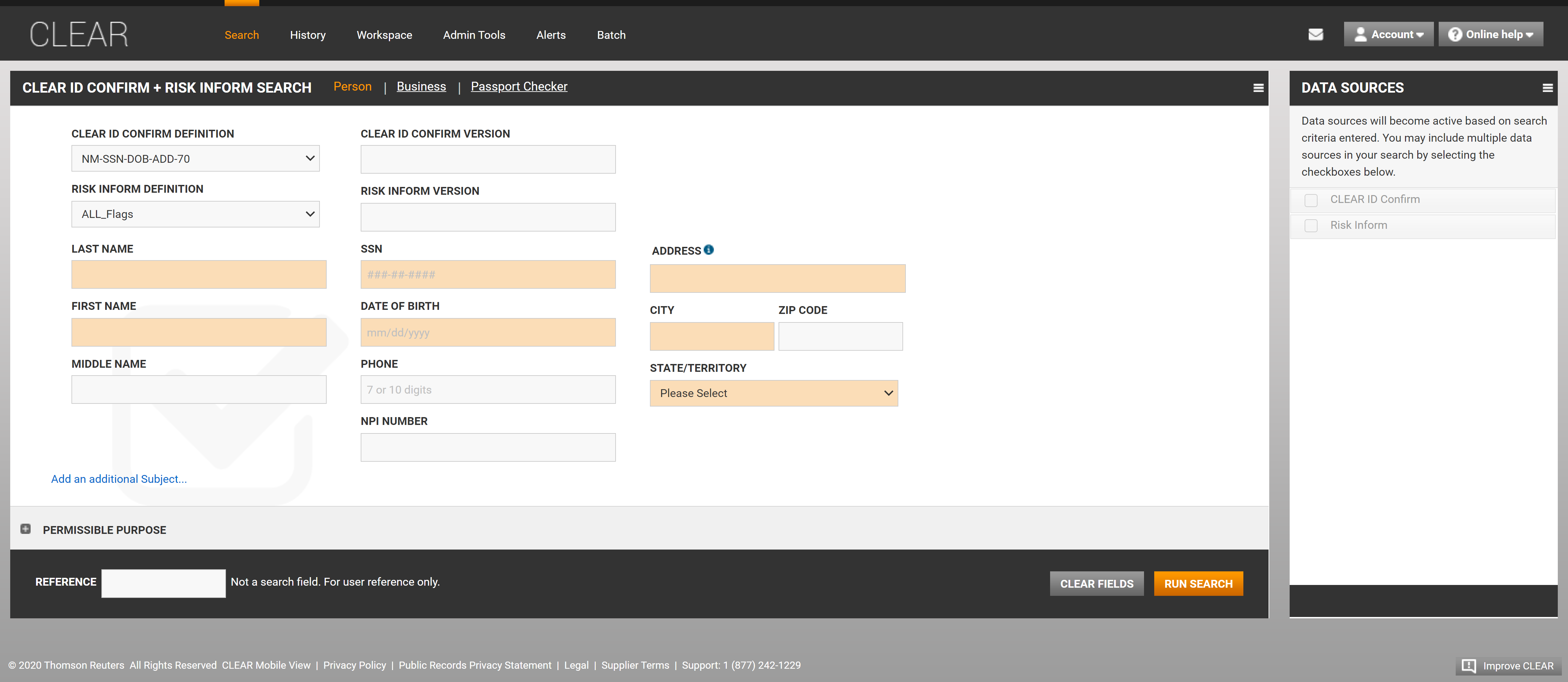Open the Online help dropdown
The width and height of the screenshot is (1568, 682).
click(1491, 34)
